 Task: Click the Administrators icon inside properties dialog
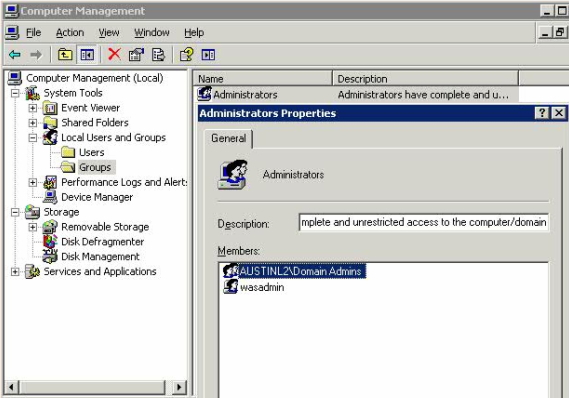click(x=233, y=175)
